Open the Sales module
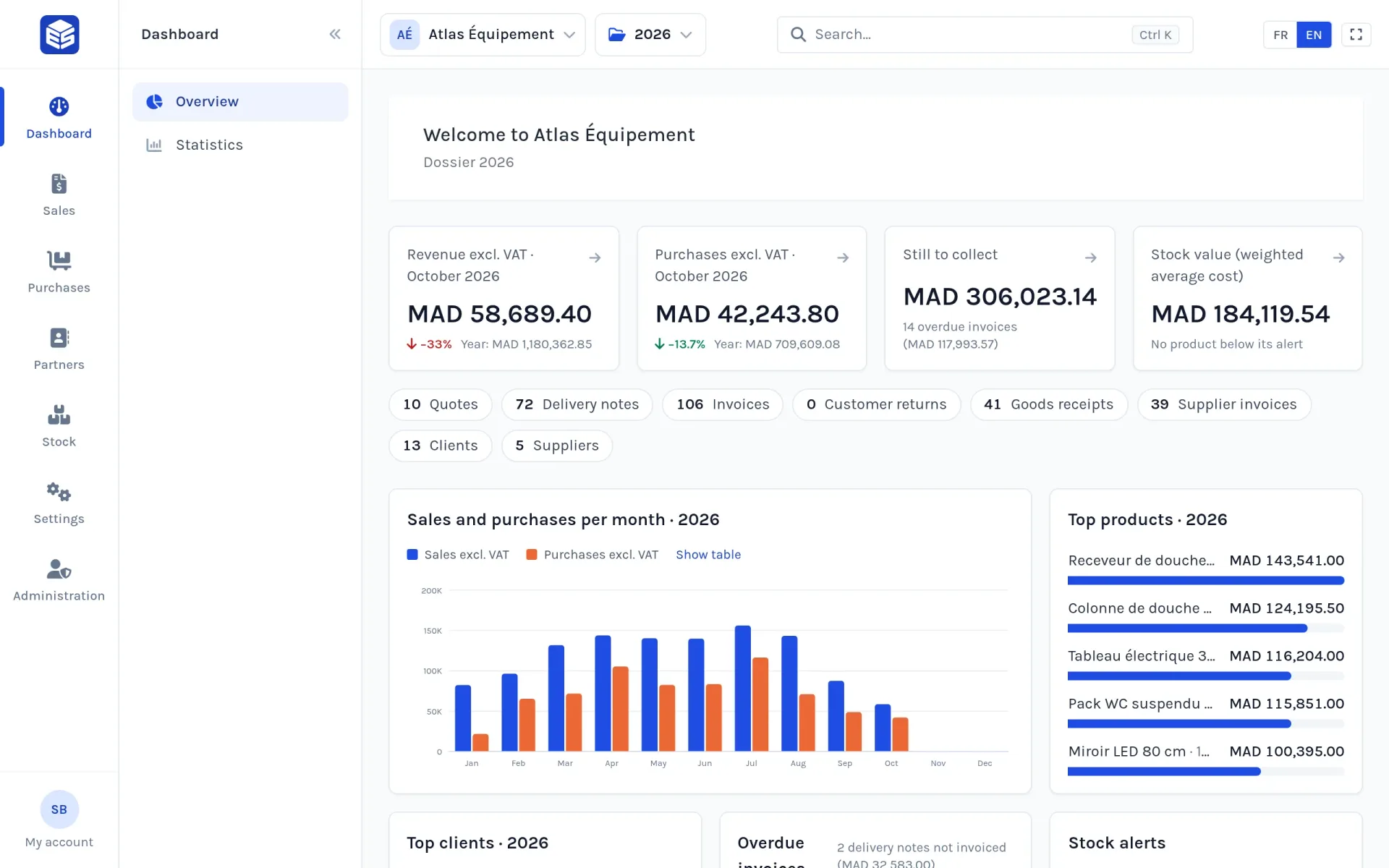The height and width of the screenshot is (868, 1389). tap(59, 195)
